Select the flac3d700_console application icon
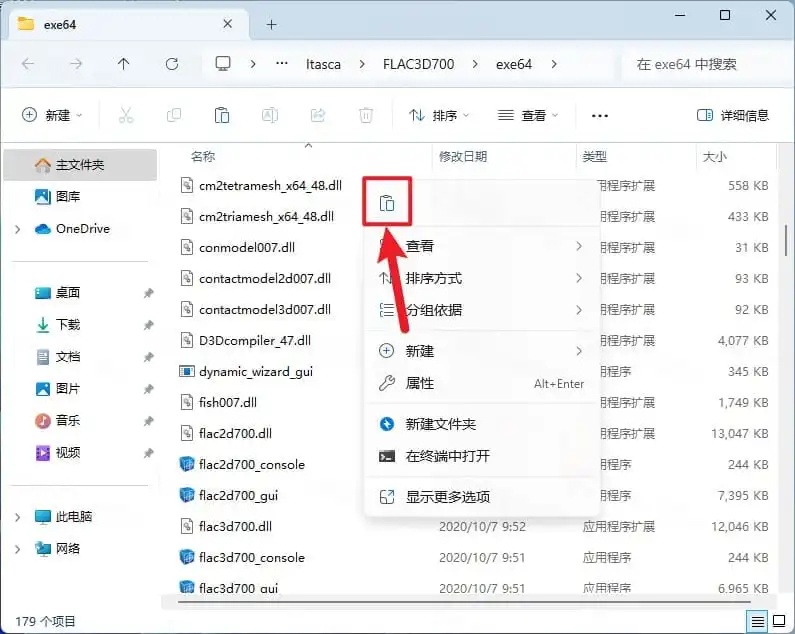The image size is (795, 634). pos(187,557)
